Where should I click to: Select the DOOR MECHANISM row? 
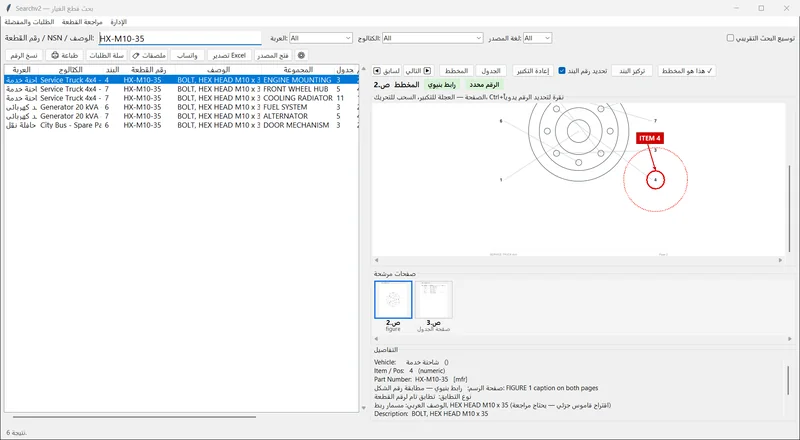click(x=181, y=125)
